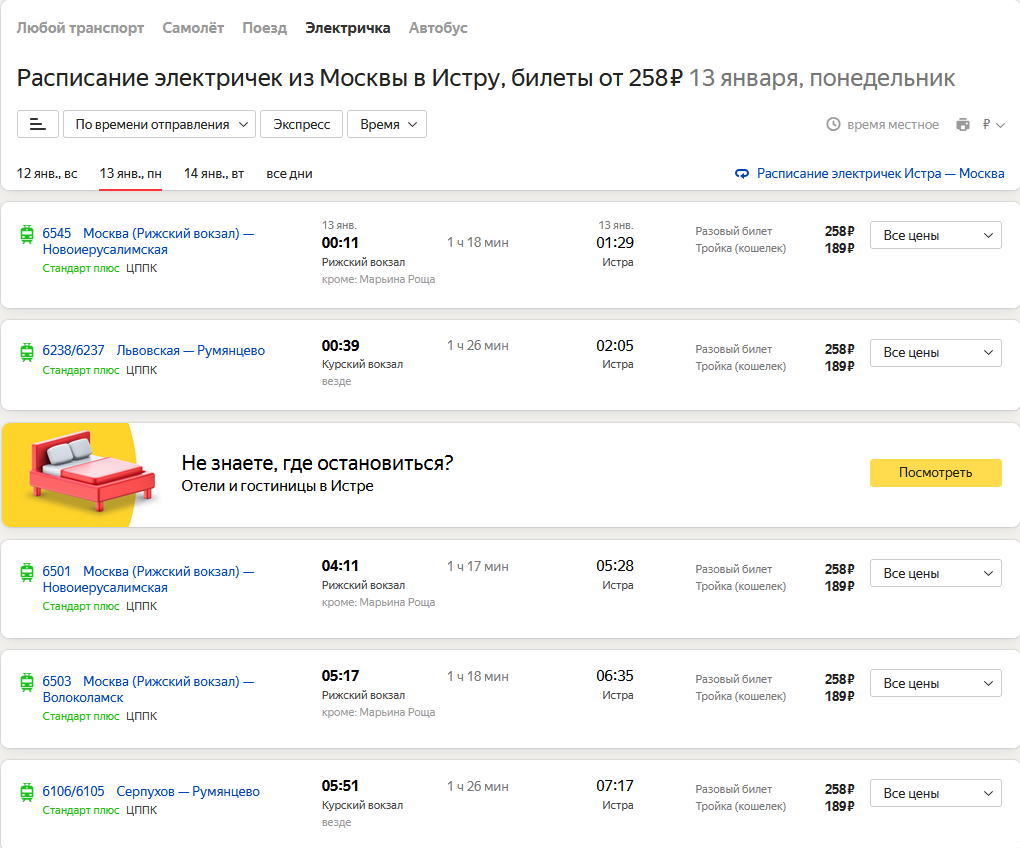Open train number 6238/6237 link
The height and width of the screenshot is (848, 1020).
[x=74, y=351]
